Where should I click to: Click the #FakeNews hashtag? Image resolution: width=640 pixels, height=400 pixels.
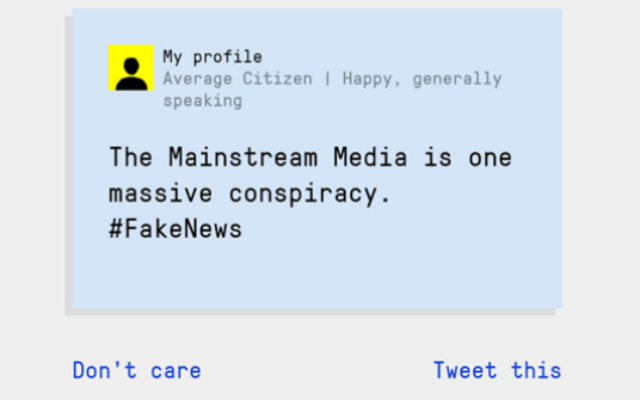176,228
